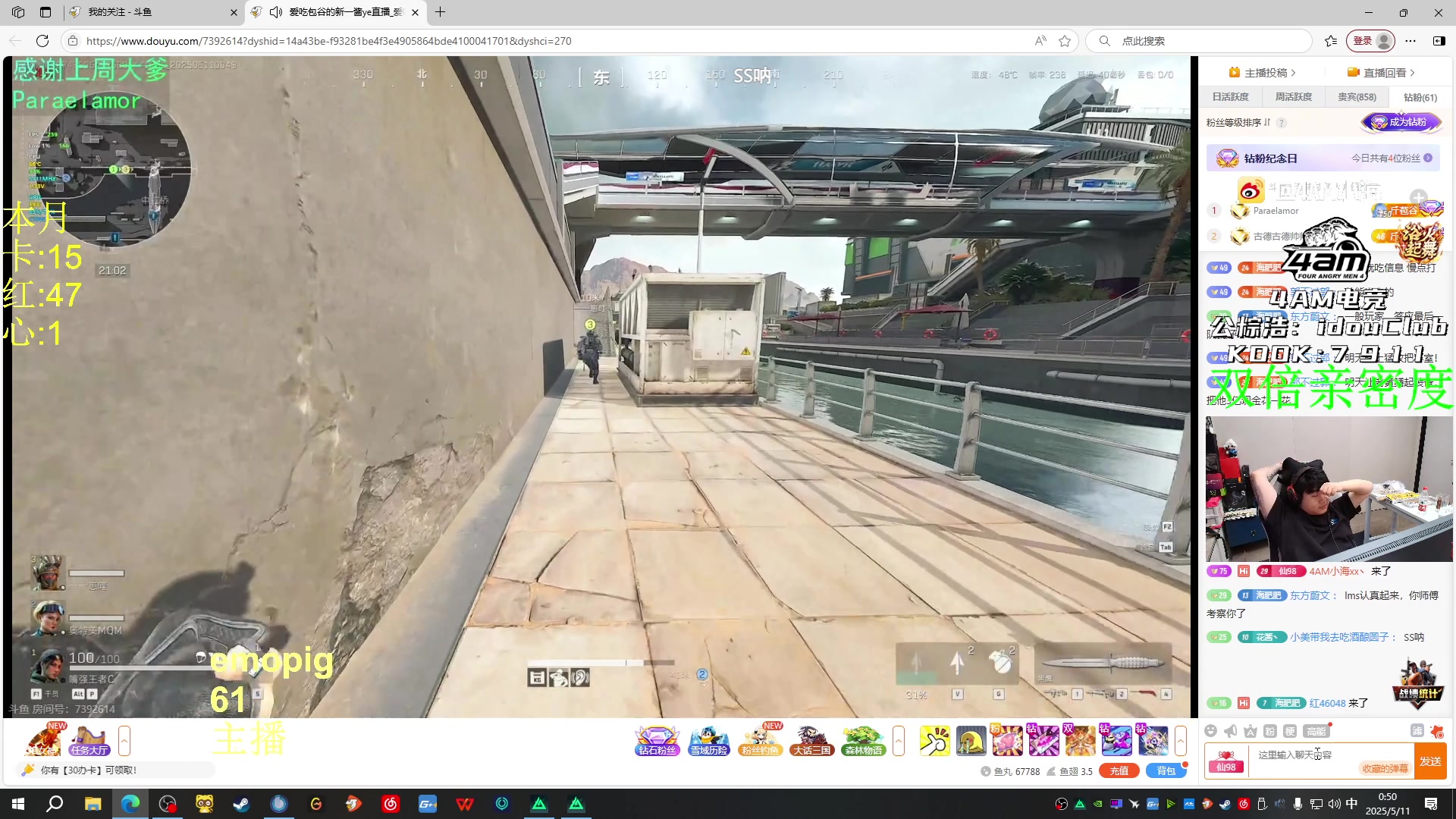Click browser favorites star in address bar

point(1065,41)
